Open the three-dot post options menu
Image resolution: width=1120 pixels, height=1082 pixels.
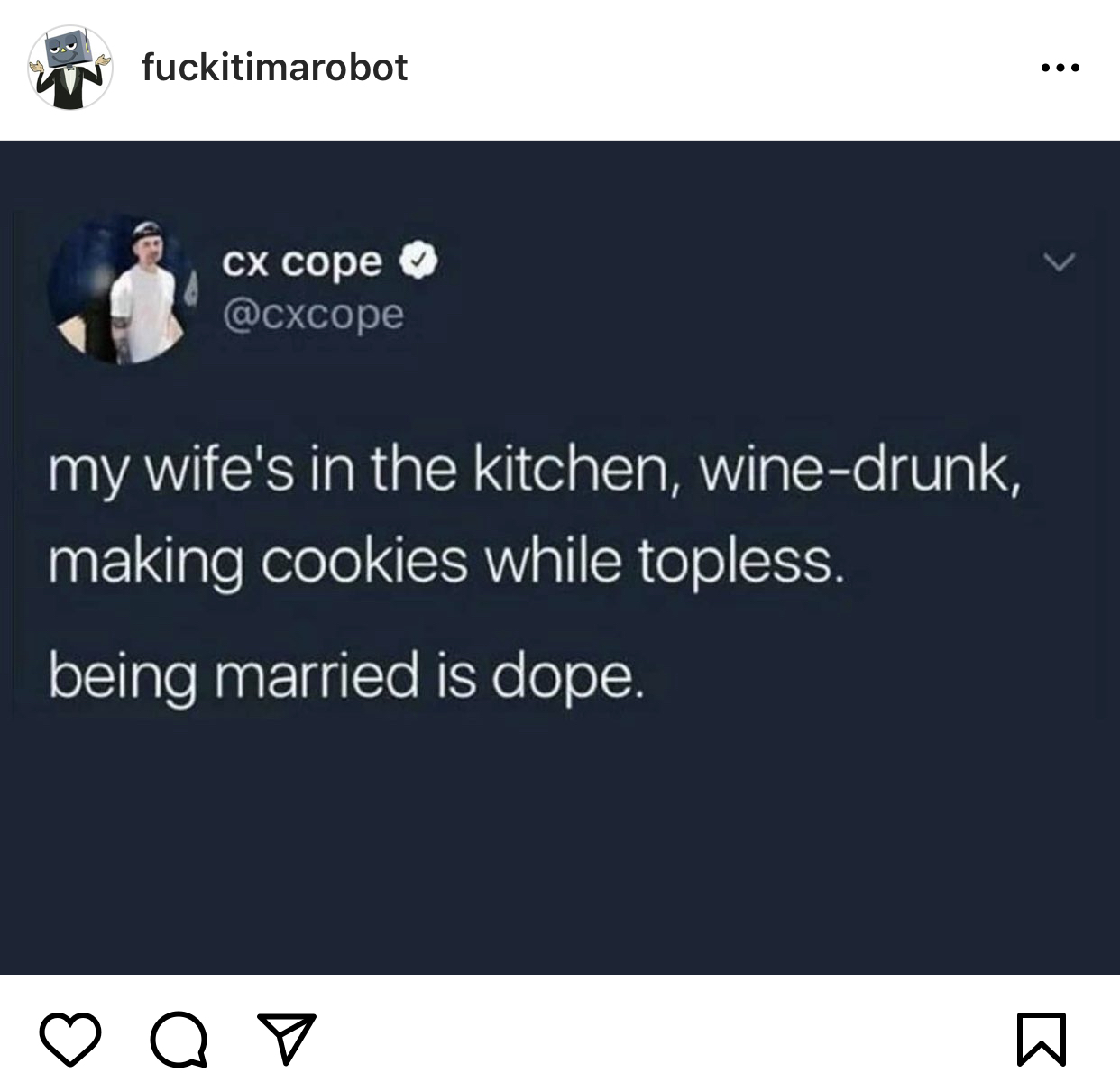coord(1060,68)
